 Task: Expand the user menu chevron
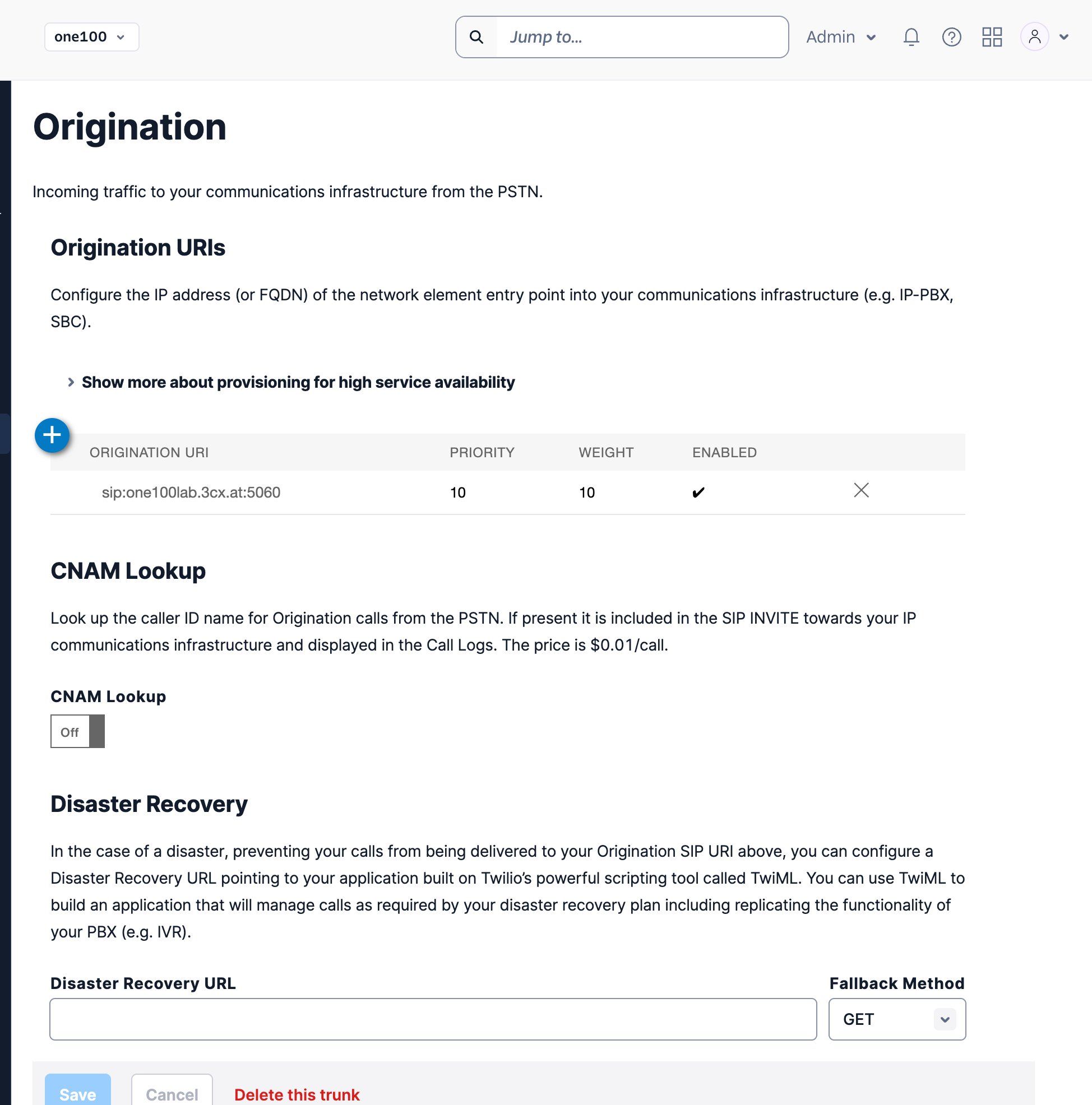tap(1064, 37)
